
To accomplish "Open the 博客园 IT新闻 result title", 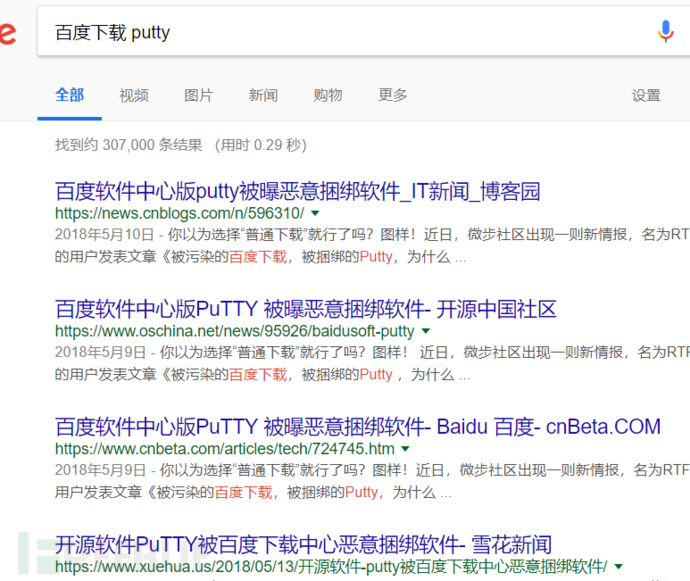I will 297,191.
